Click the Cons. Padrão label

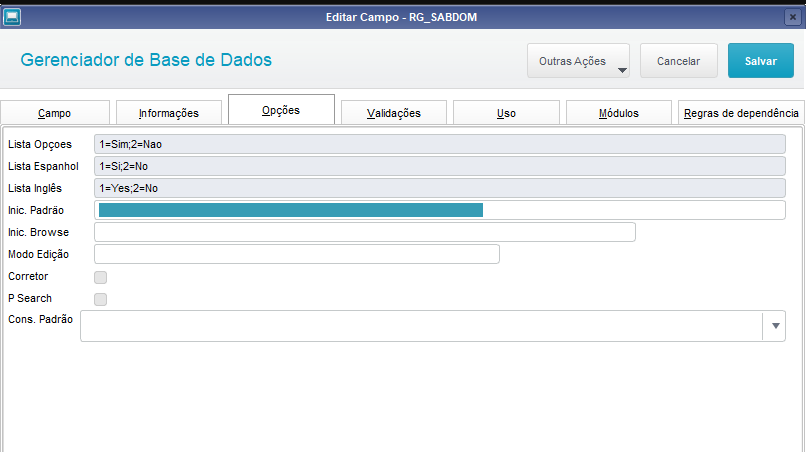(x=40, y=319)
